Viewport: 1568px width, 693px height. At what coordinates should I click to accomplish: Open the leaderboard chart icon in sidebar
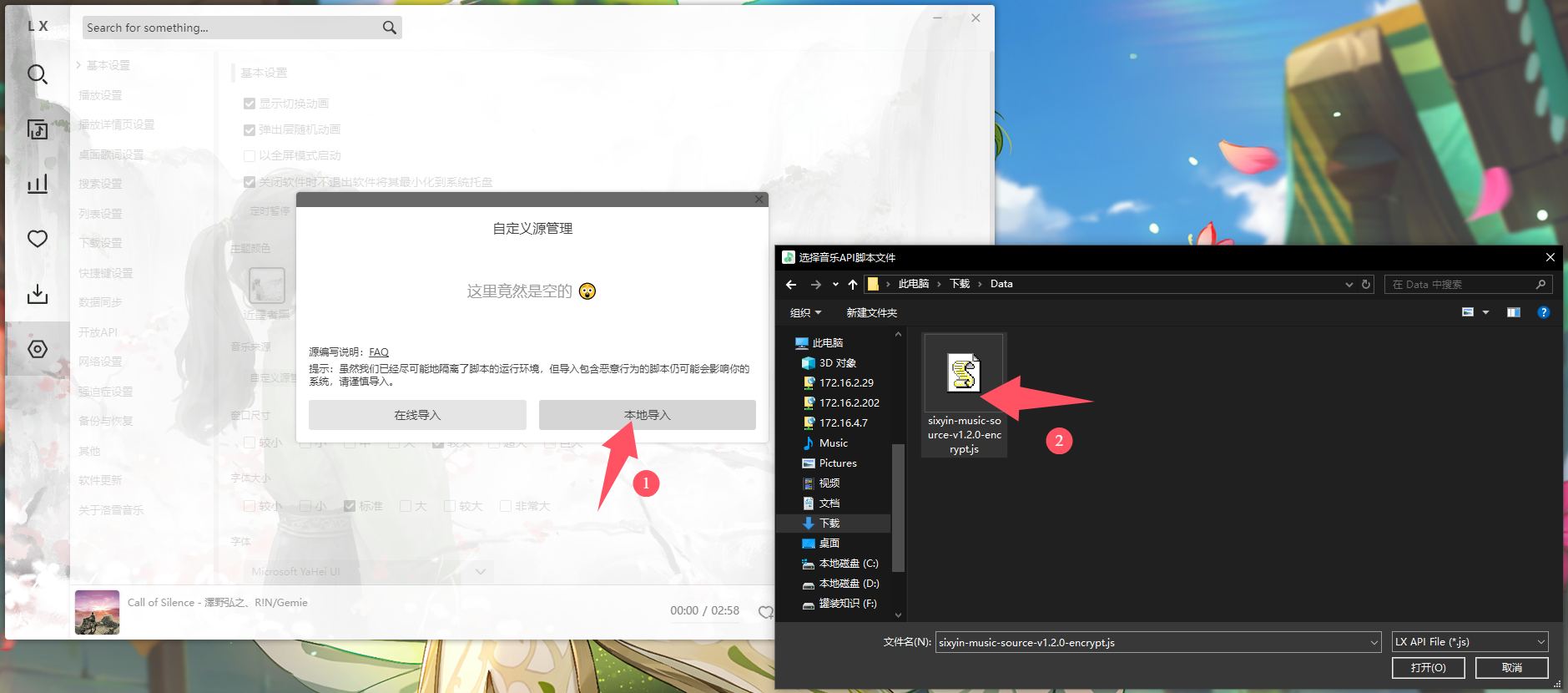(x=37, y=184)
